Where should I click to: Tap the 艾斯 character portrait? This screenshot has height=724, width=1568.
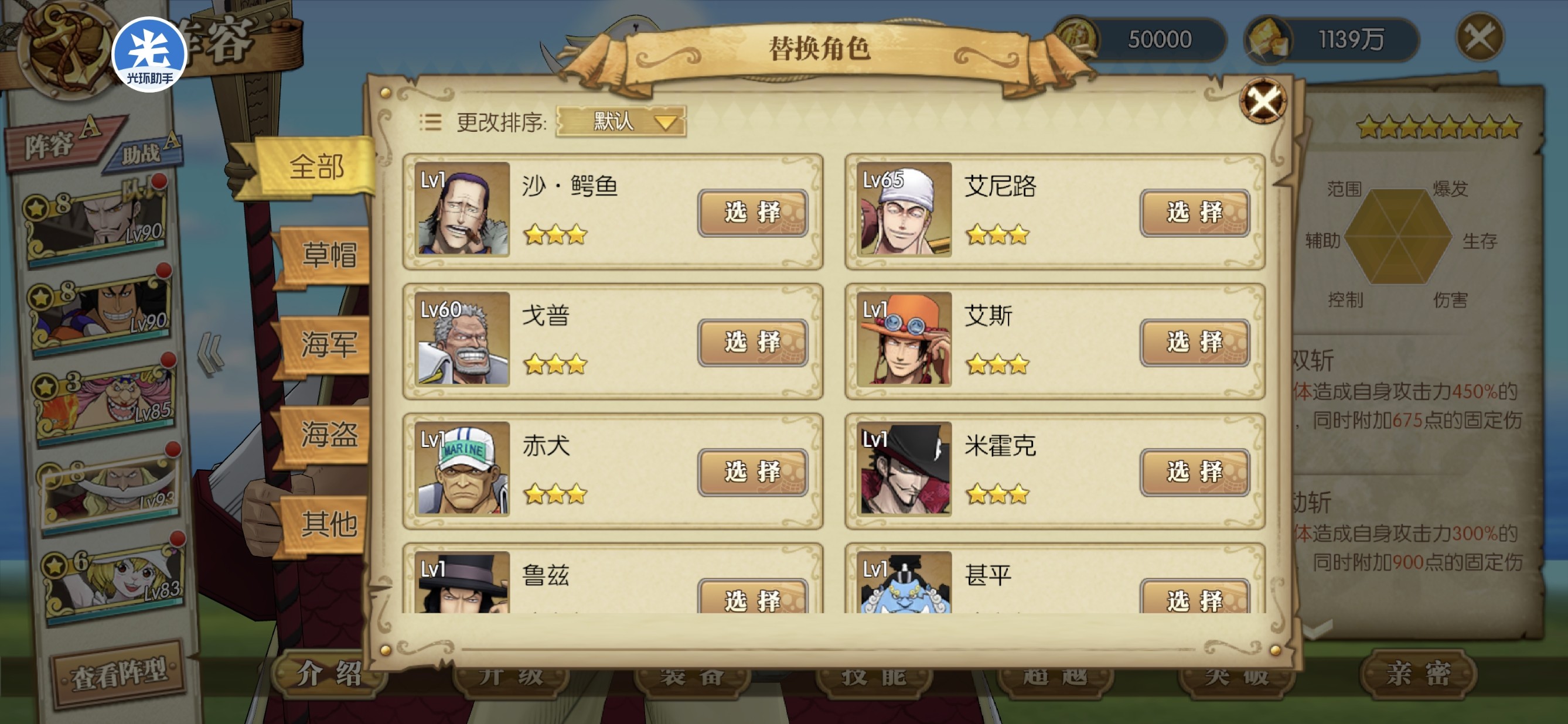pos(904,339)
